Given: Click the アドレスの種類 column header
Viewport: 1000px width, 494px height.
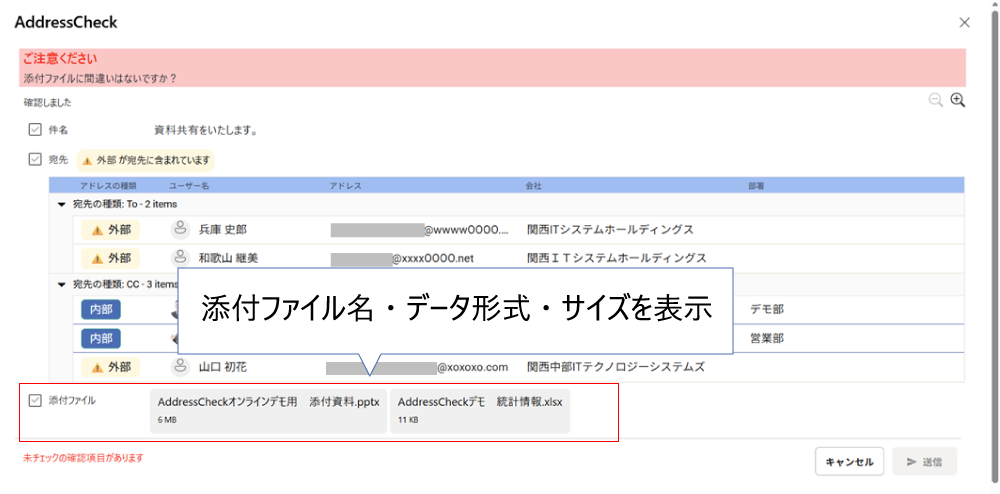Looking at the screenshot, I should 108,185.
